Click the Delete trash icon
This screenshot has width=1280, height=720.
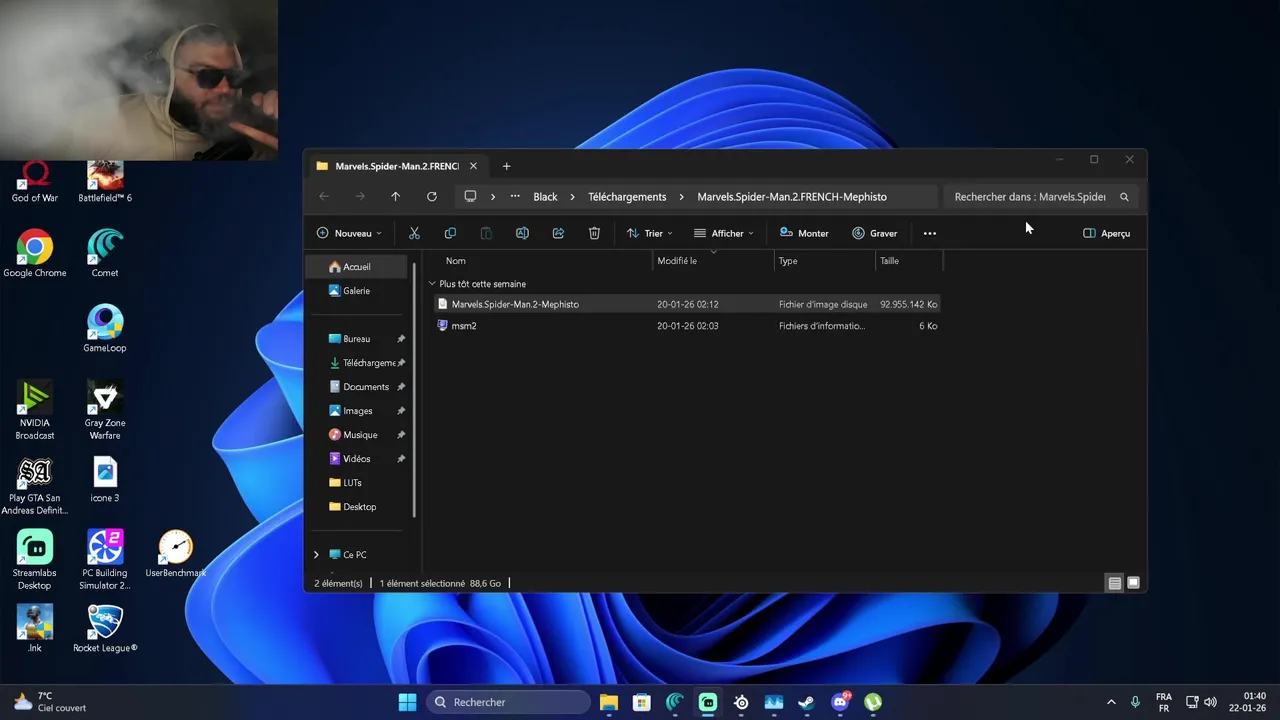tap(594, 233)
